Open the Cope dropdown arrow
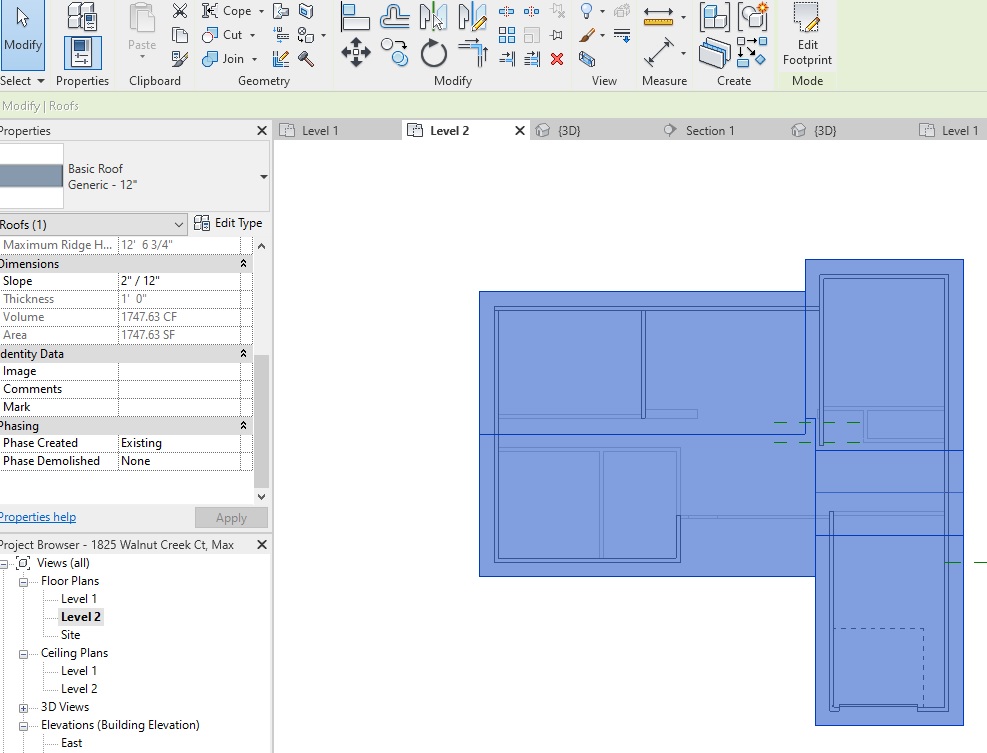The height and width of the screenshot is (753, 987). coord(262,11)
